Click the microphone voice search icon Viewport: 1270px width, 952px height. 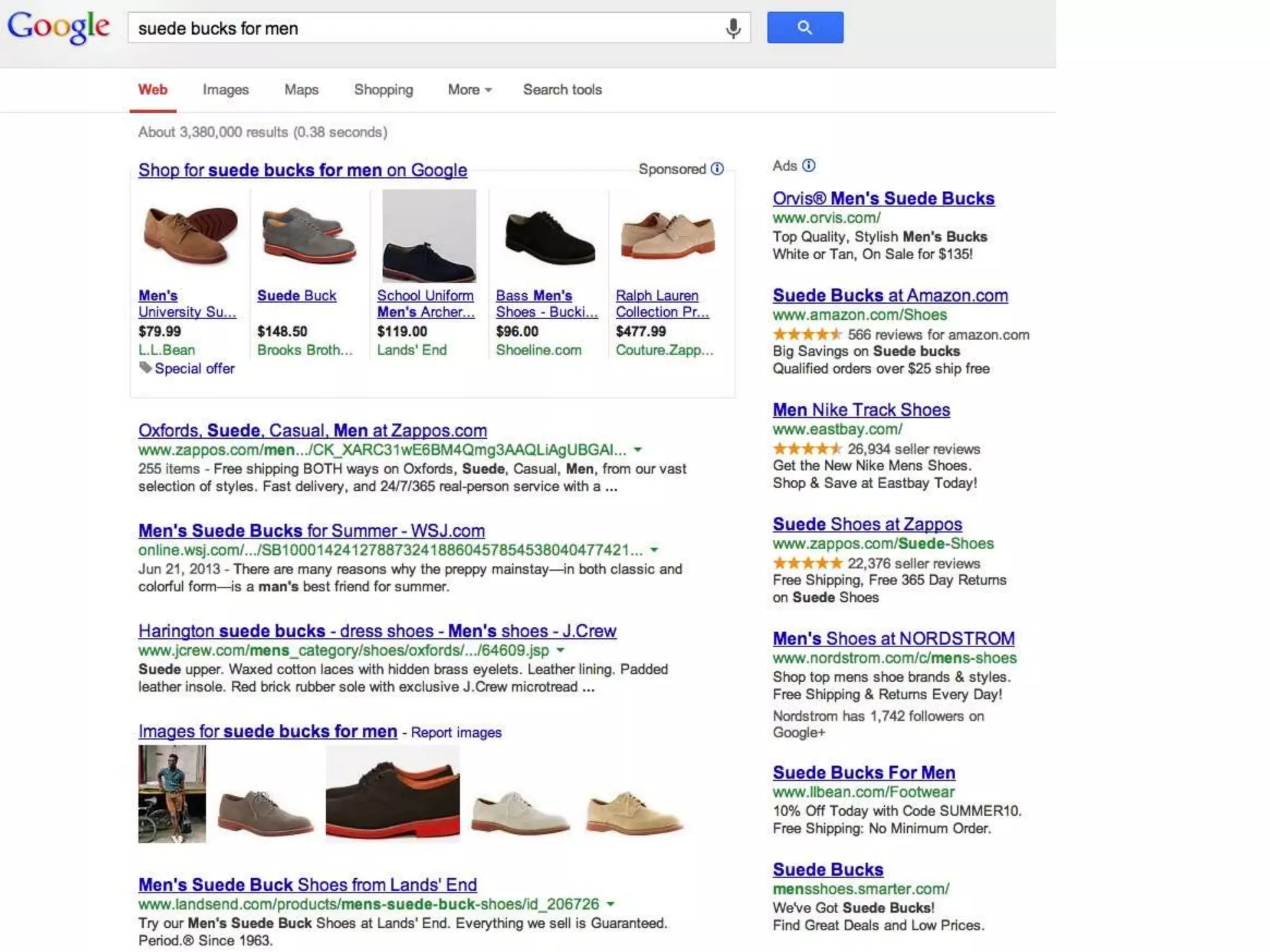(x=733, y=28)
